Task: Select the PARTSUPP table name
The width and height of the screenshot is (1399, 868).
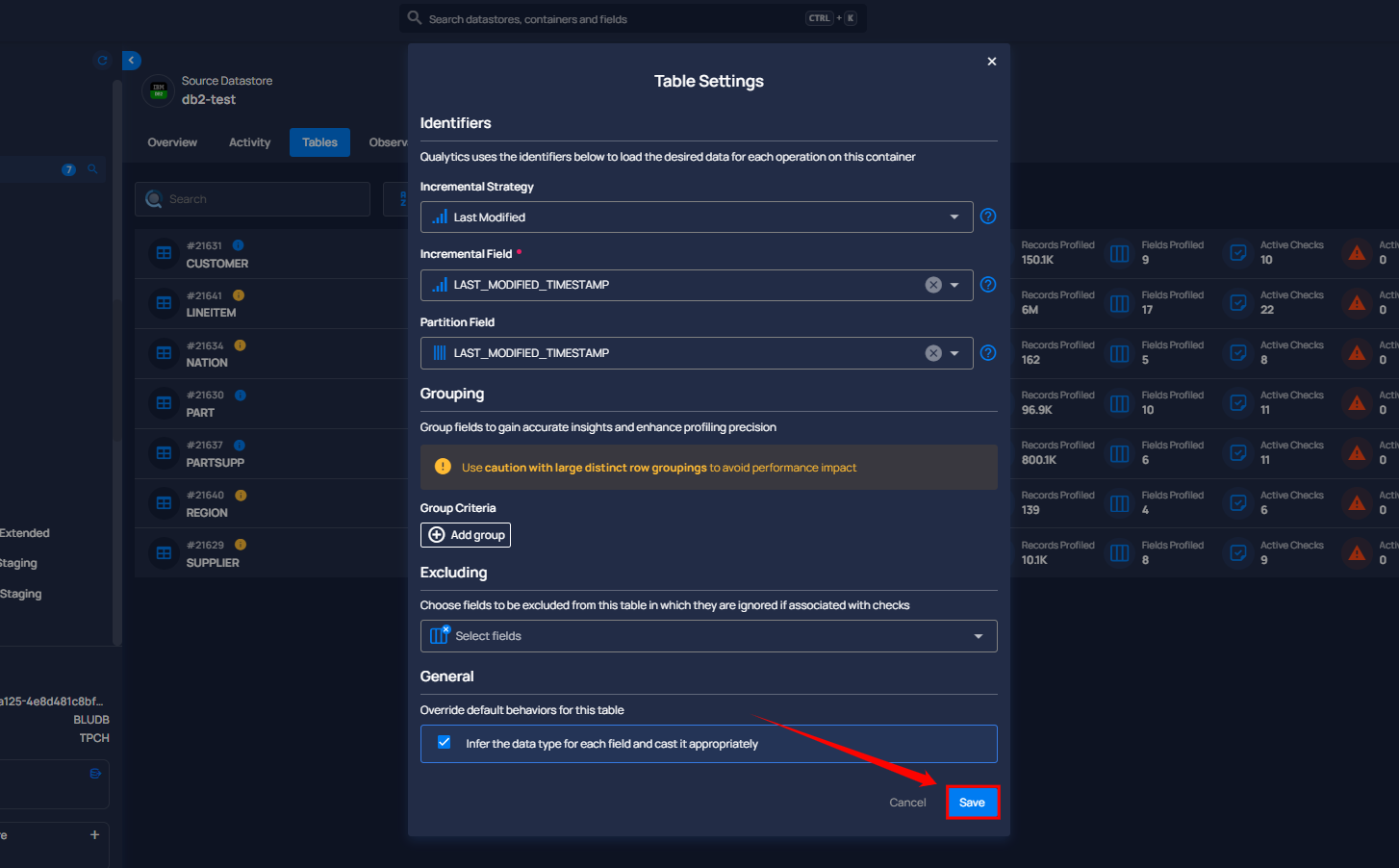Action: (216, 463)
